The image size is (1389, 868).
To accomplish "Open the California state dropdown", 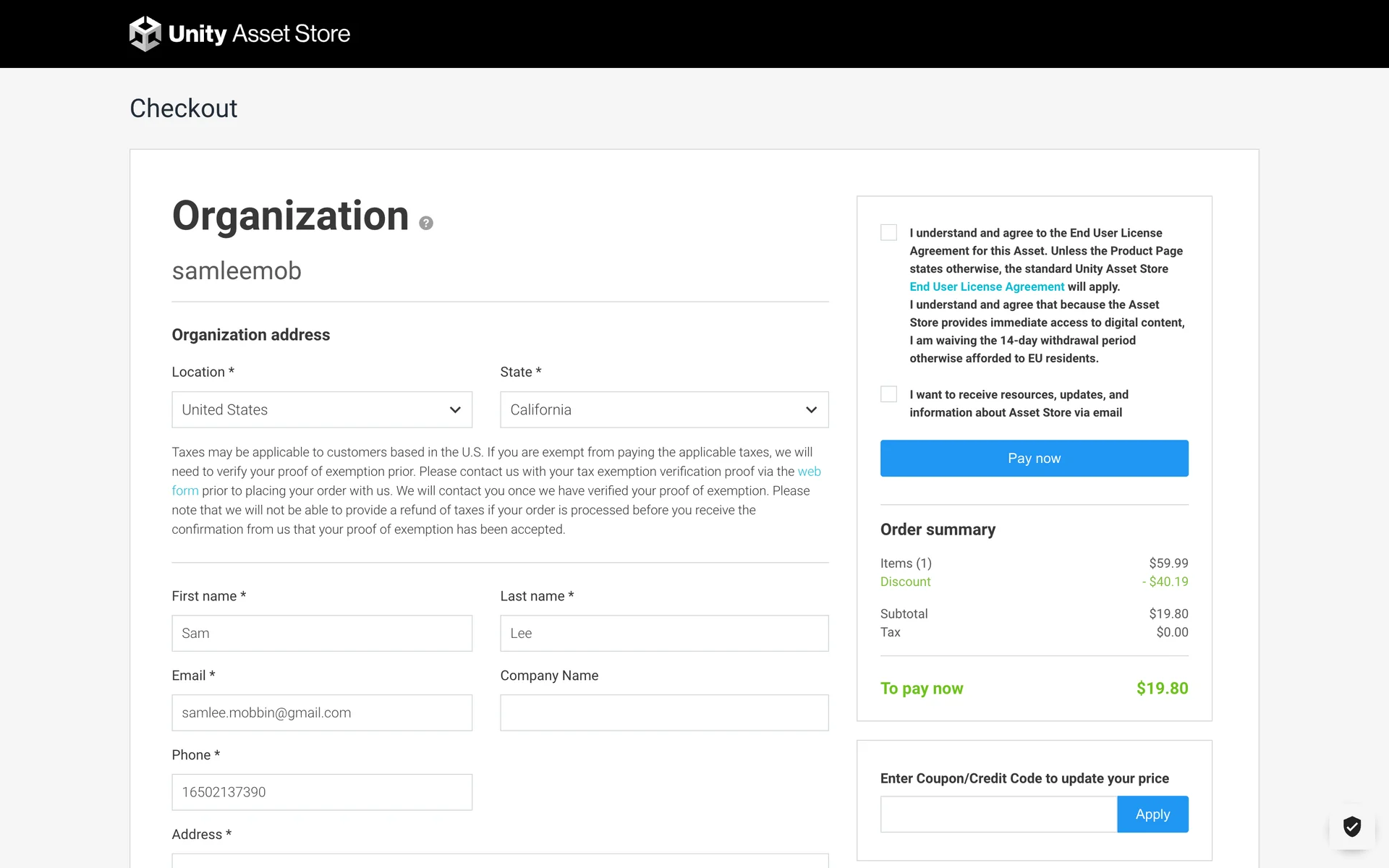I will (x=651, y=410).
